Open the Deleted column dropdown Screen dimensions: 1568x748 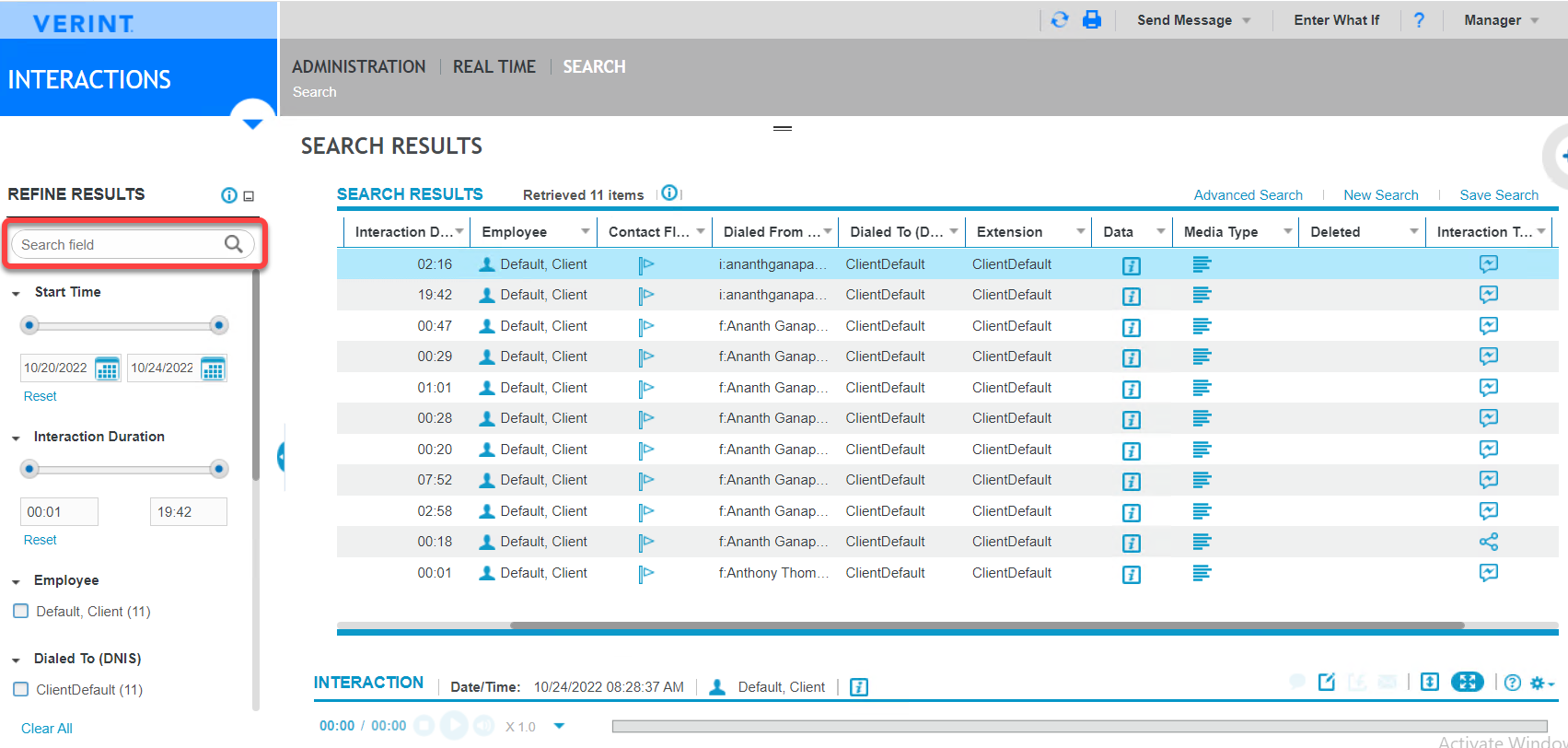pyautogui.click(x=1413, y=231)
